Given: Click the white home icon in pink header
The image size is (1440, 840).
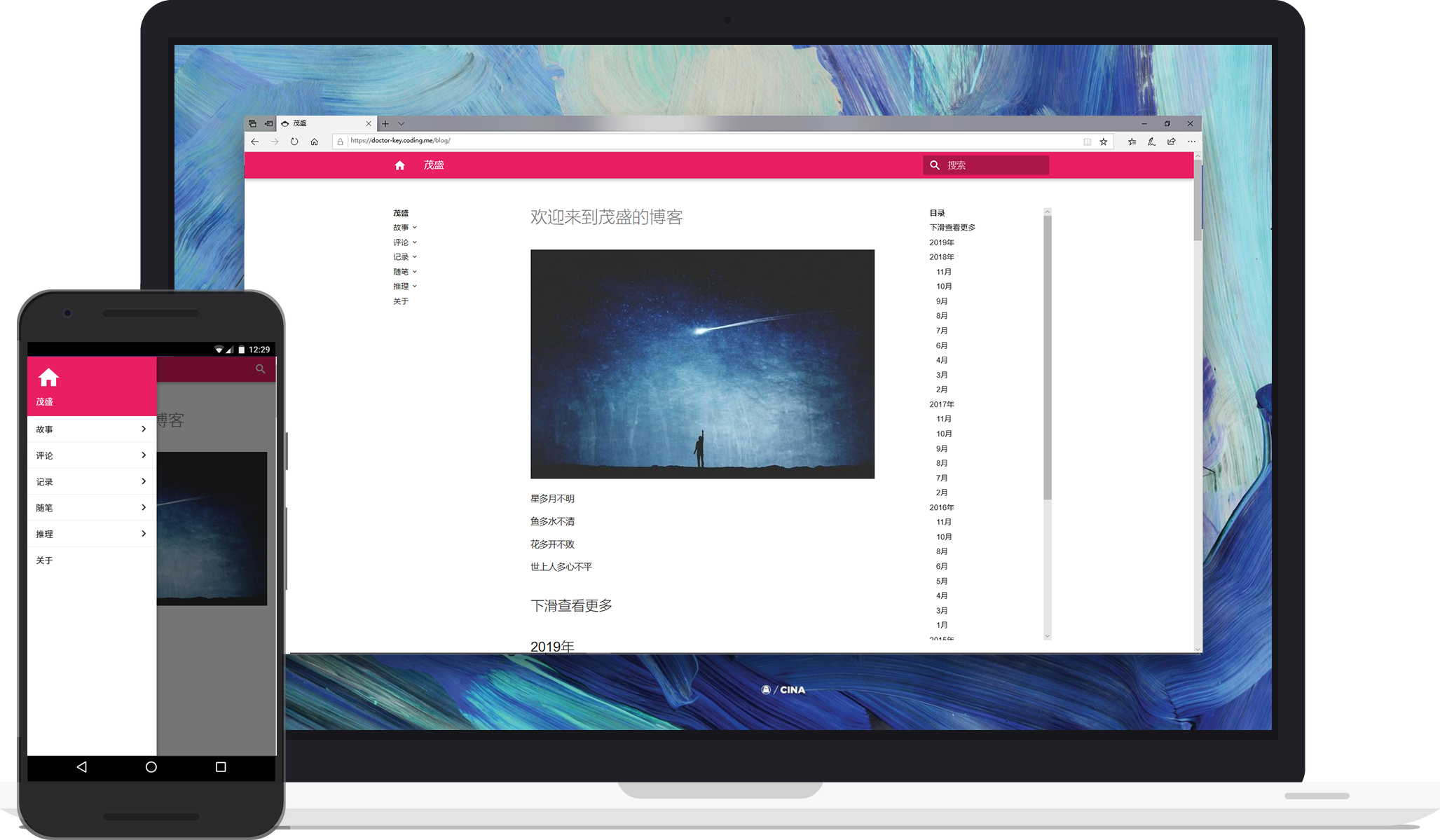Looking at the screenshot, I should click(x=399, y=165).
